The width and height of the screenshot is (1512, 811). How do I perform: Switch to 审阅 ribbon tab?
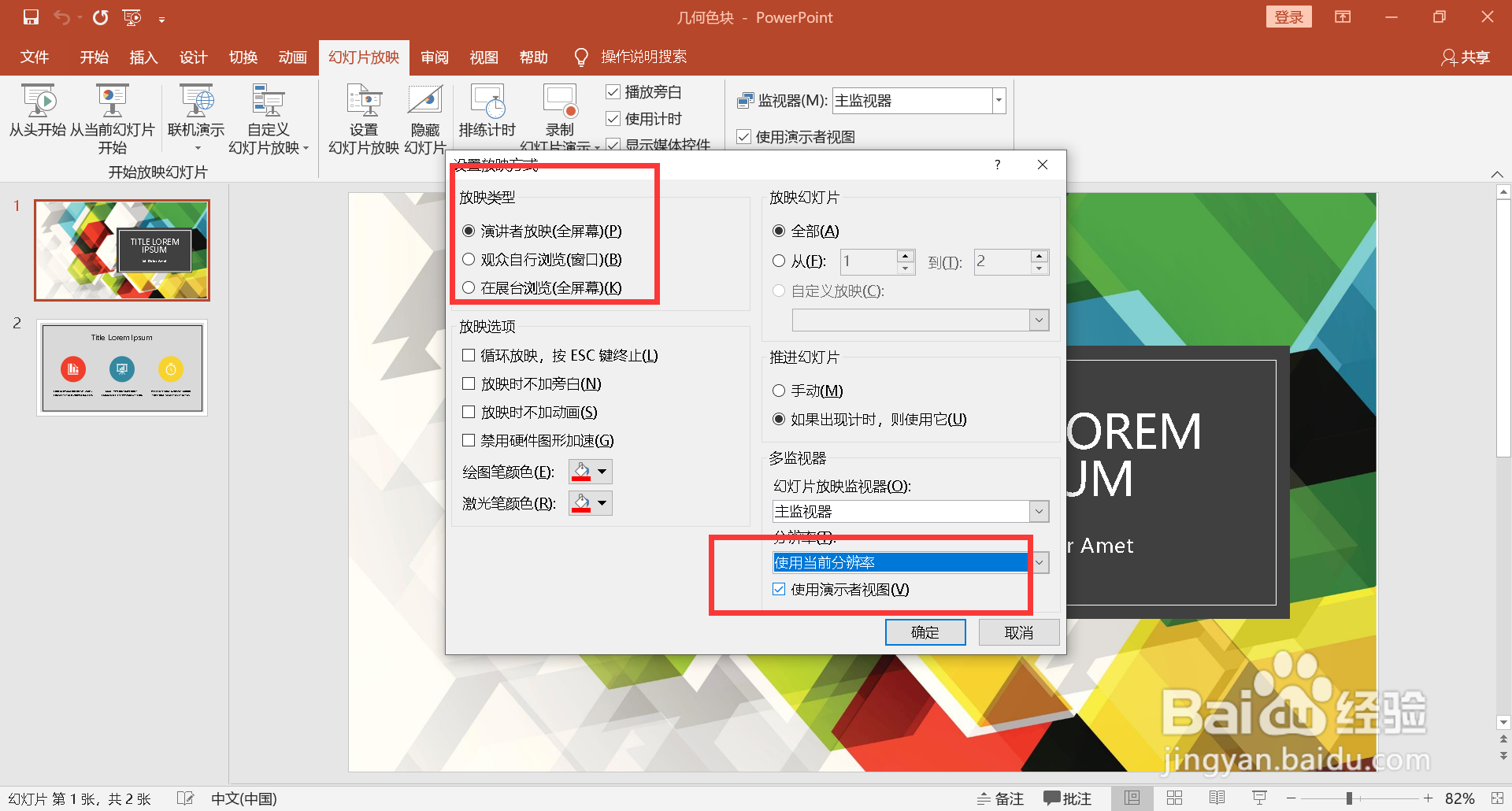(x=435, y=57)
